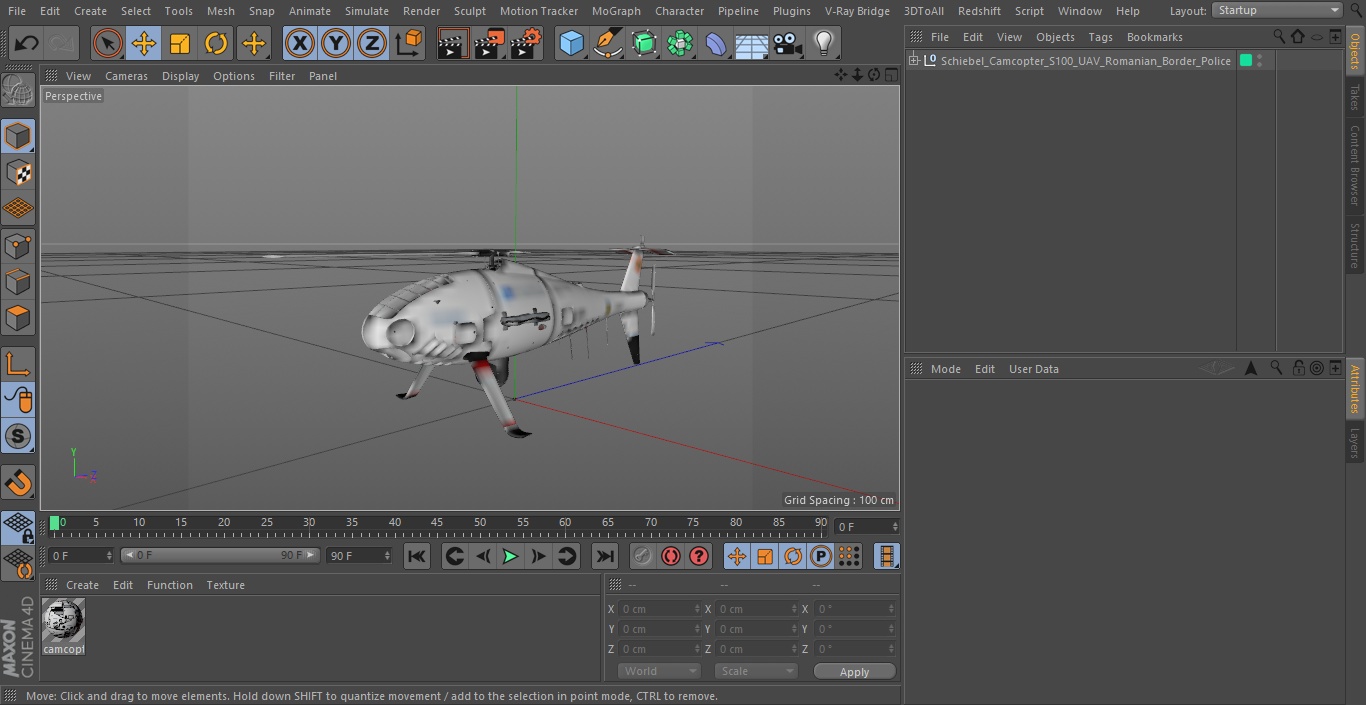Switch to Edges mode
The image size is (1366, 705).
[x=18, y=281]
